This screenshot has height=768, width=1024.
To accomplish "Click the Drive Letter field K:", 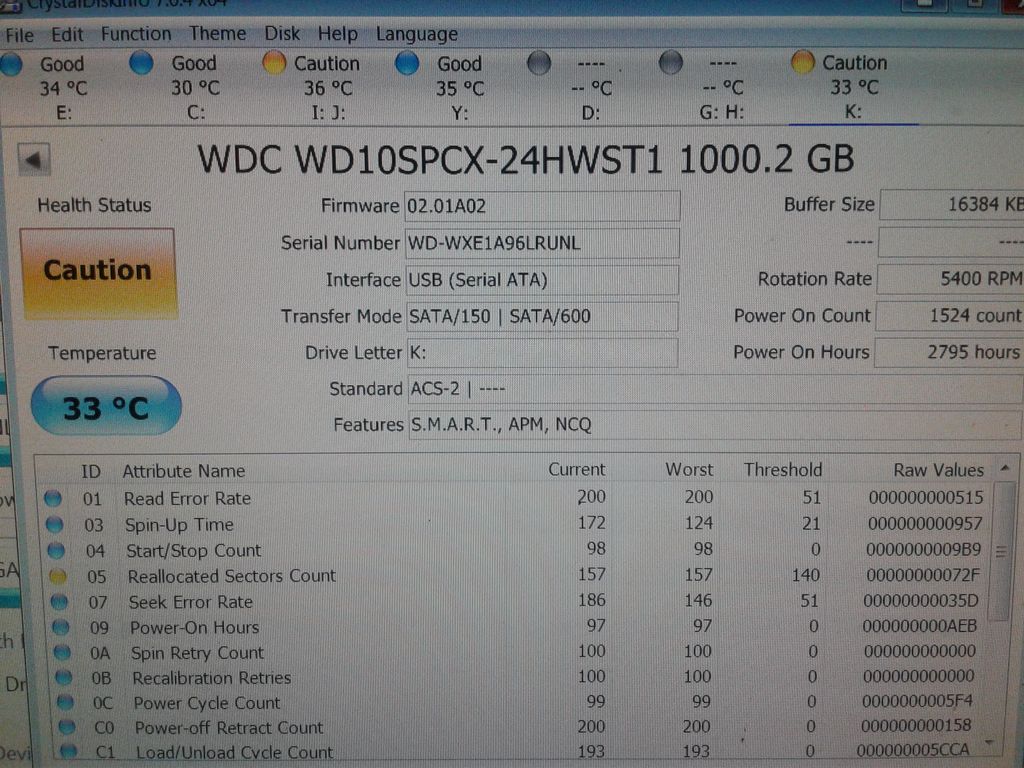I will pos(542,353).
